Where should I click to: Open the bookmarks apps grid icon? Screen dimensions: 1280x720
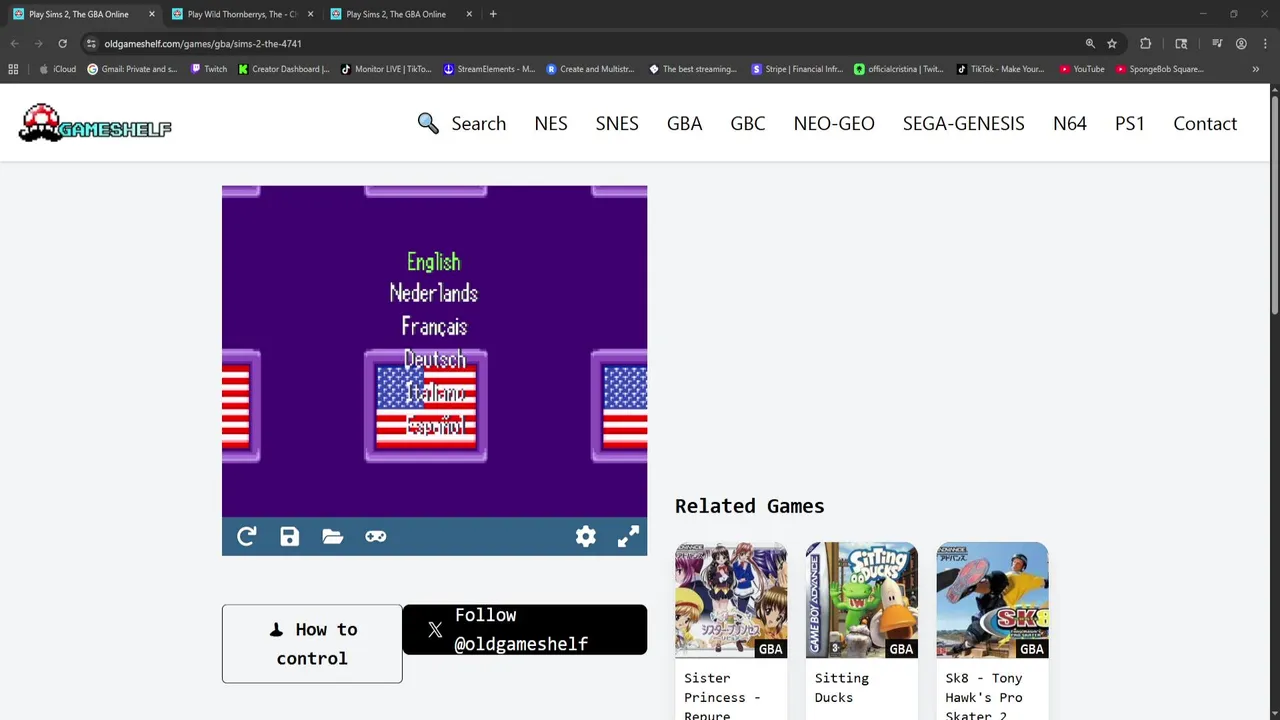(x=13, y=69)
